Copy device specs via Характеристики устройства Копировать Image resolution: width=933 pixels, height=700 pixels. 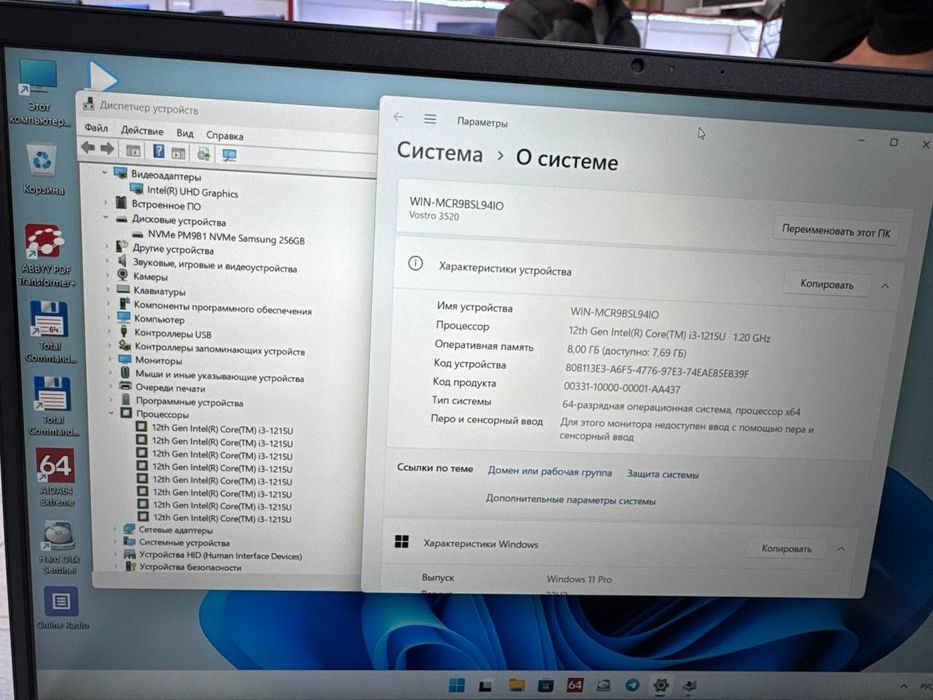coord(826,285)
